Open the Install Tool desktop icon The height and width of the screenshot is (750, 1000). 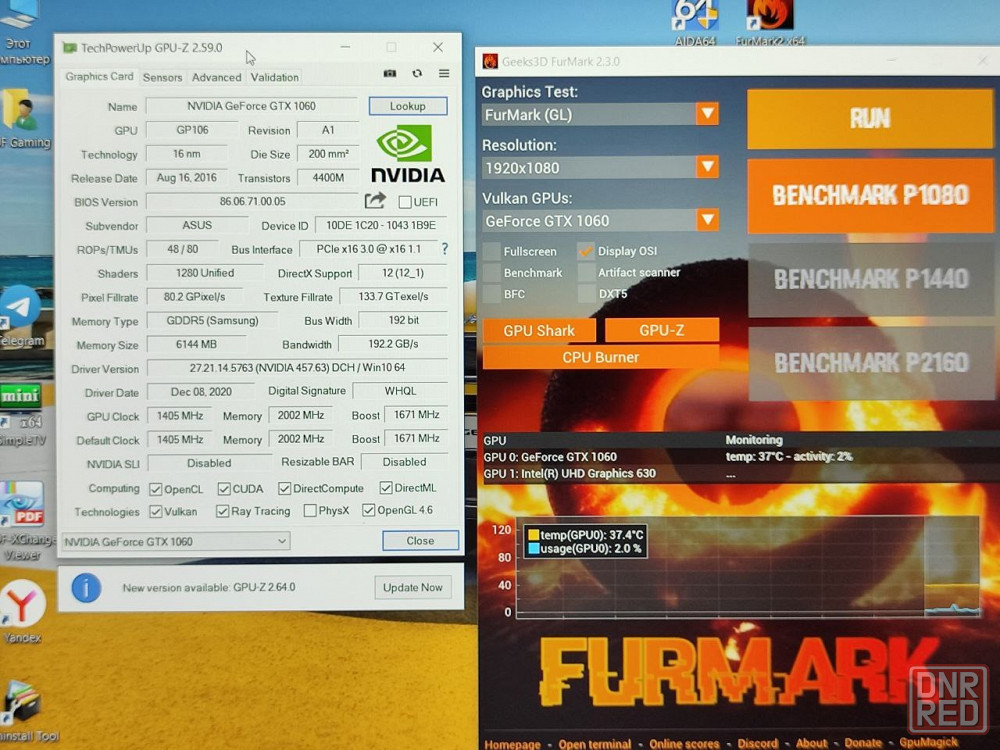26,711
